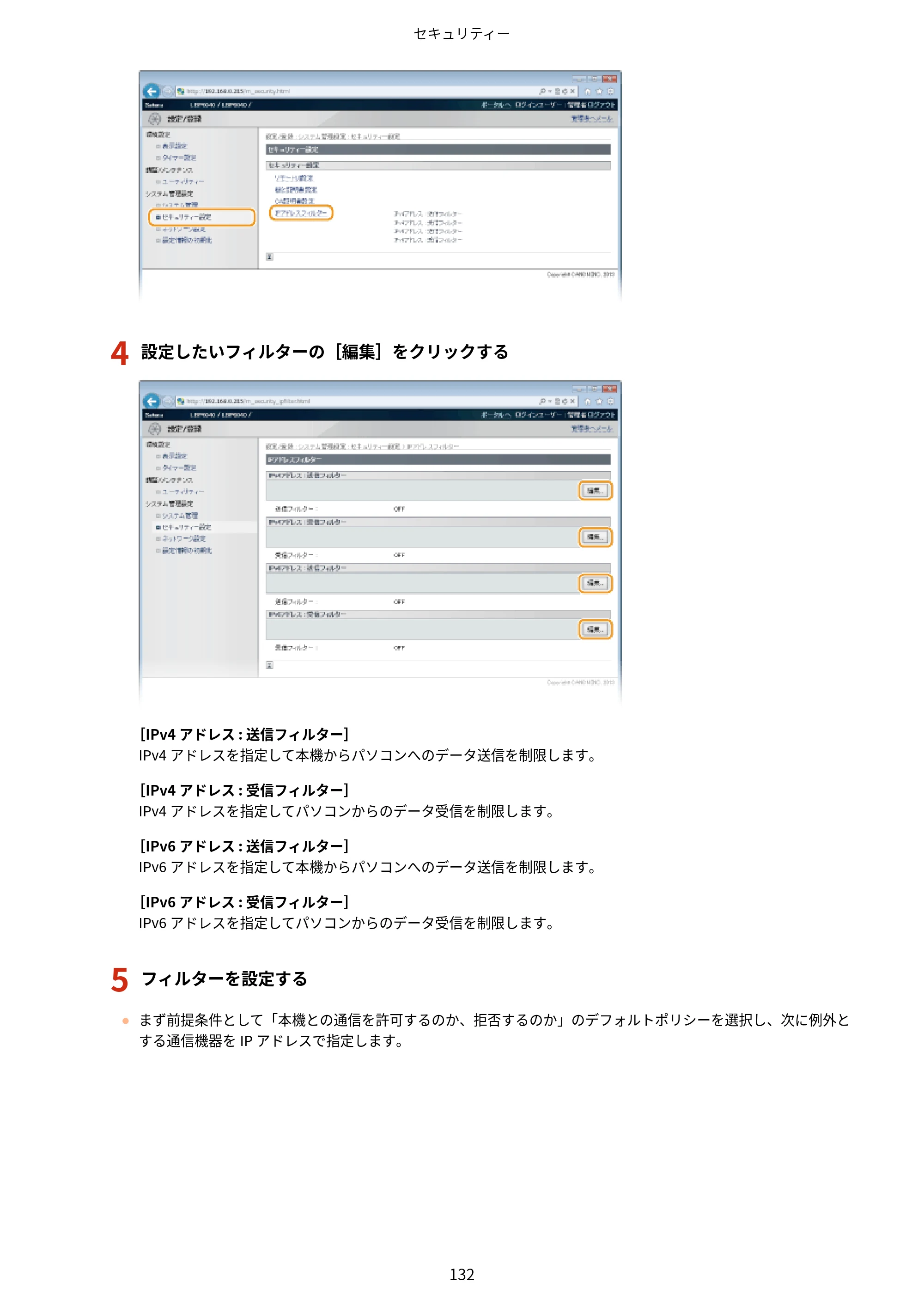Click the page-top arrow icon on the security settings page

(270, 257)
